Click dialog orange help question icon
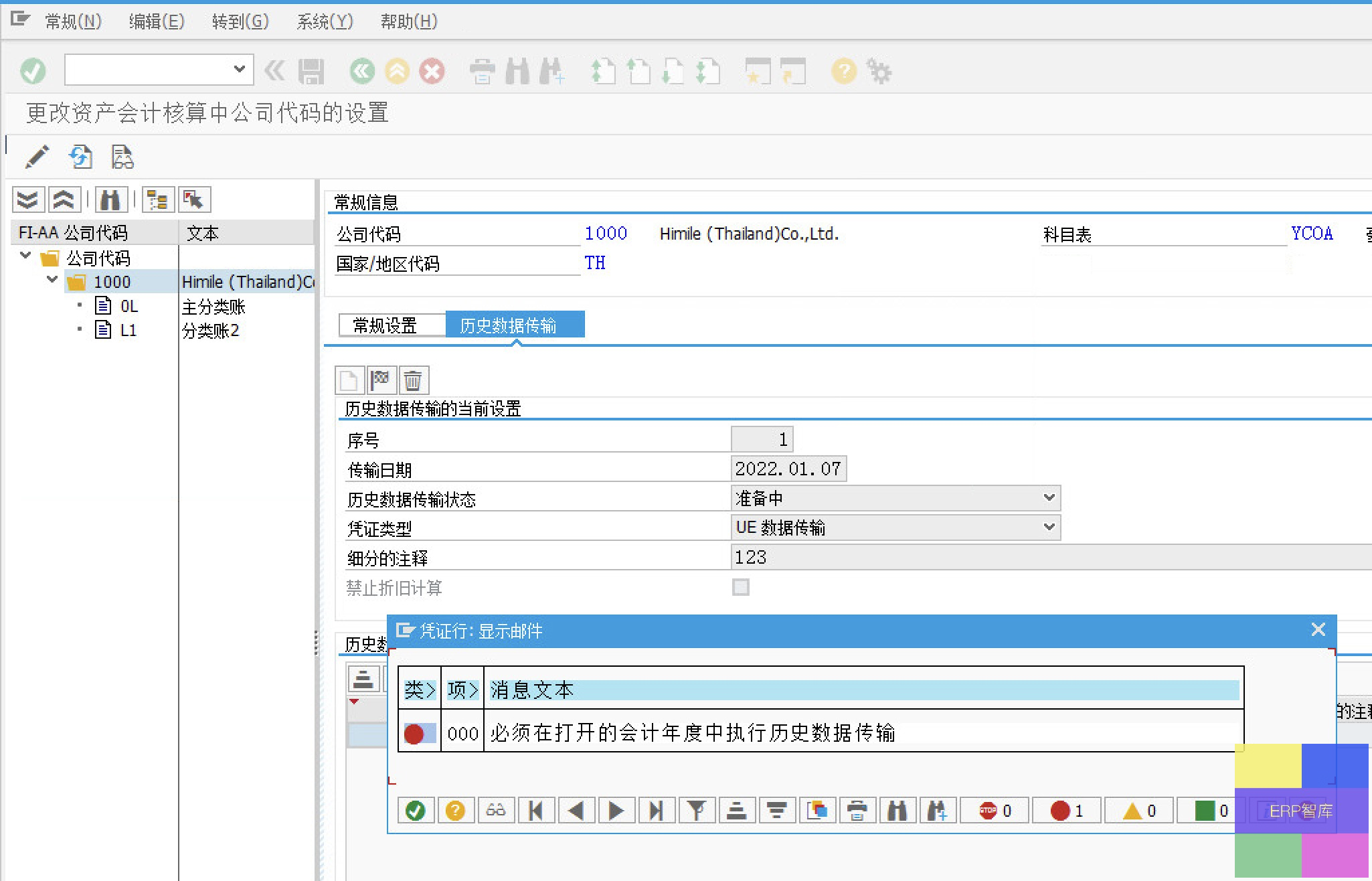The height and width of the screenshot is (881, 1372). tap(456, 811)
